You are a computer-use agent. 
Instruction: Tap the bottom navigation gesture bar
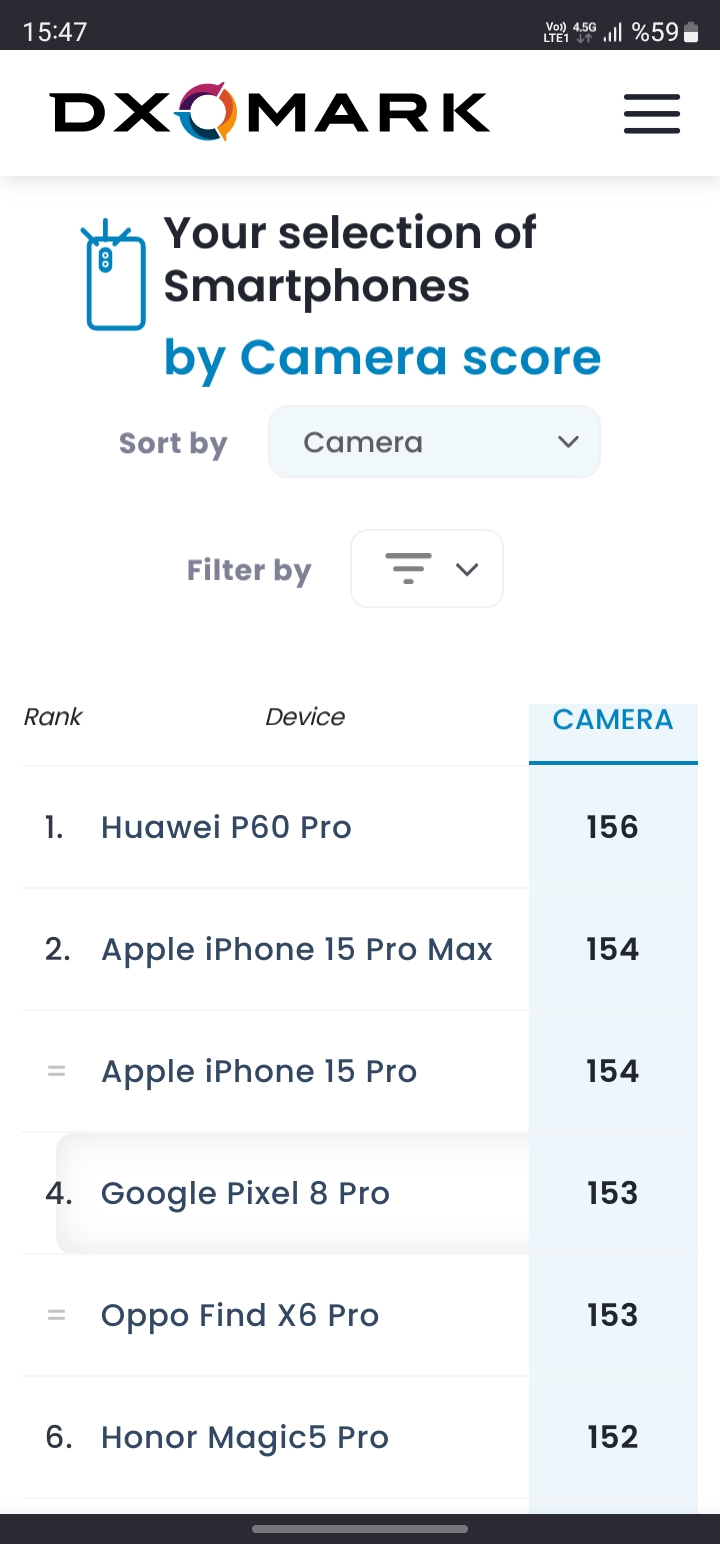click(360, 1529)
